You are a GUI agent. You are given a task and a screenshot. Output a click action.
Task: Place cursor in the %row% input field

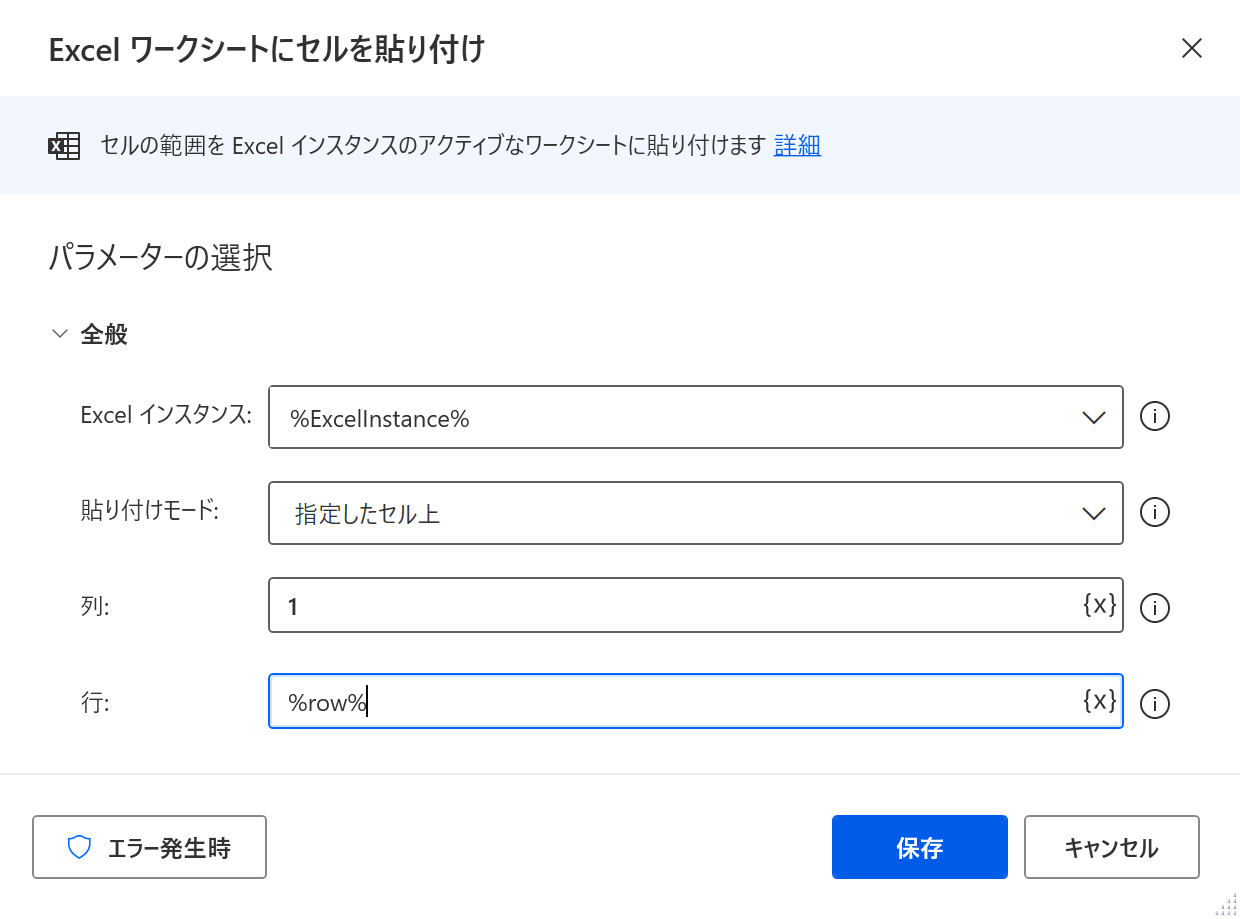[x=600, y=701]
